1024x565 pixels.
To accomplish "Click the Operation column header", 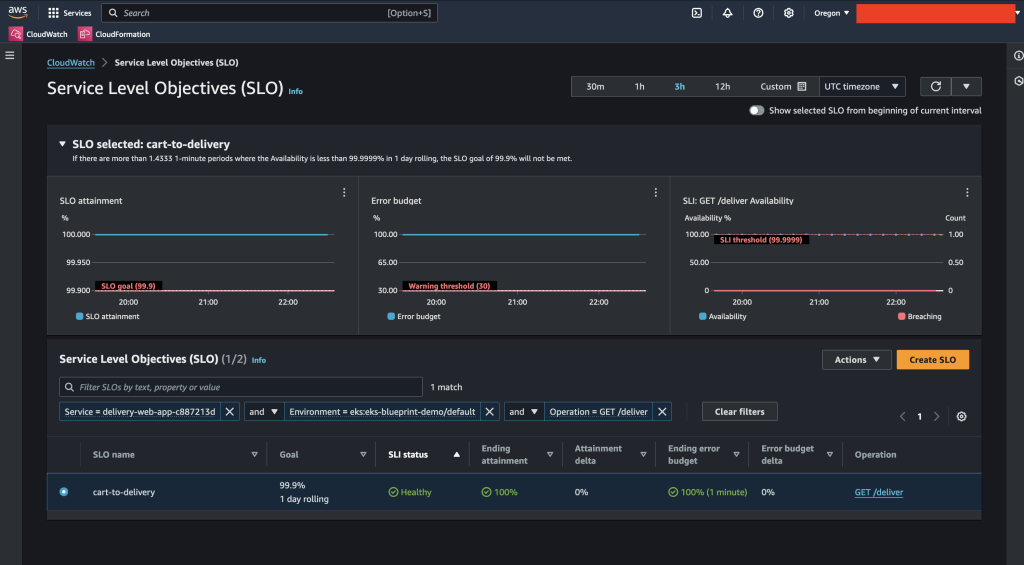I will tap(875, 455).
